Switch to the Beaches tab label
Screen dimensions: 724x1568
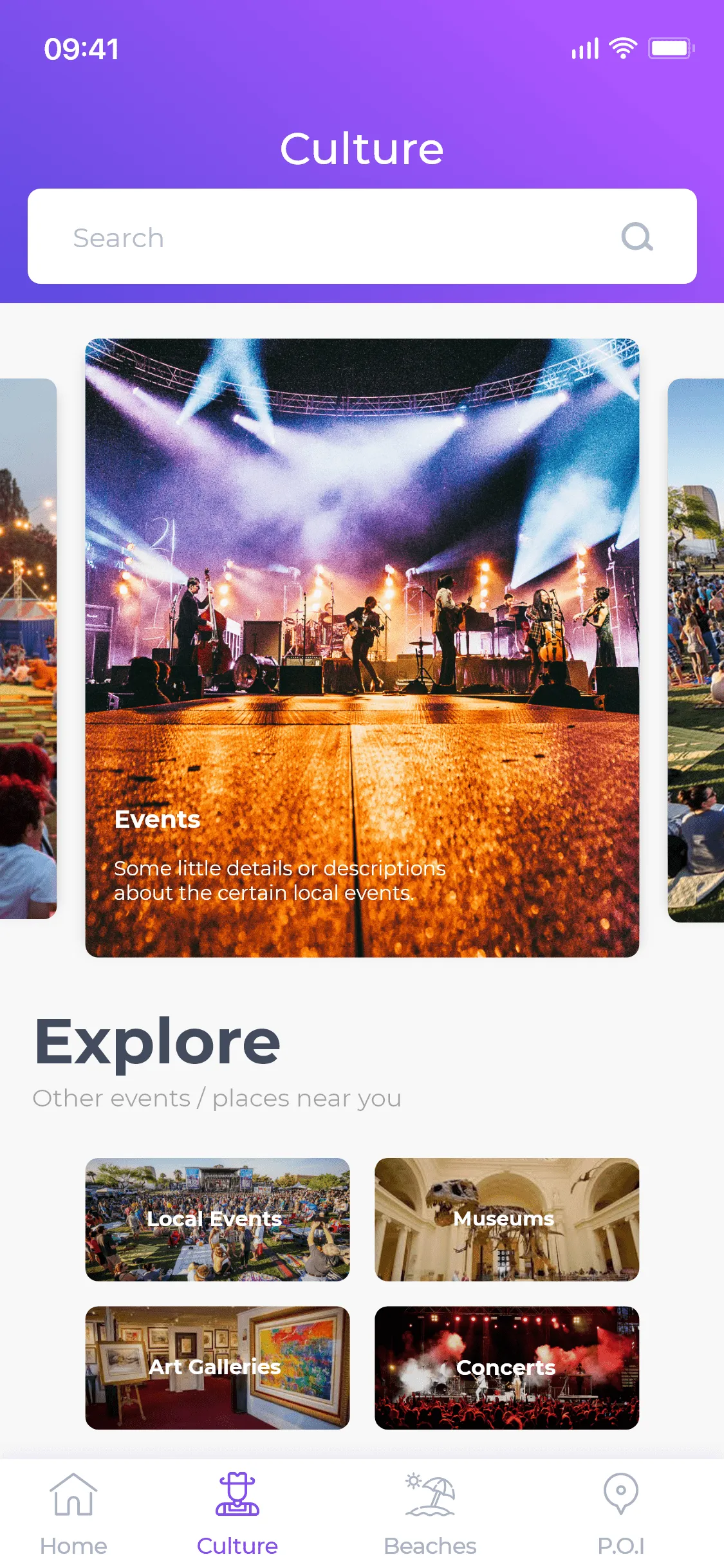430,1545
